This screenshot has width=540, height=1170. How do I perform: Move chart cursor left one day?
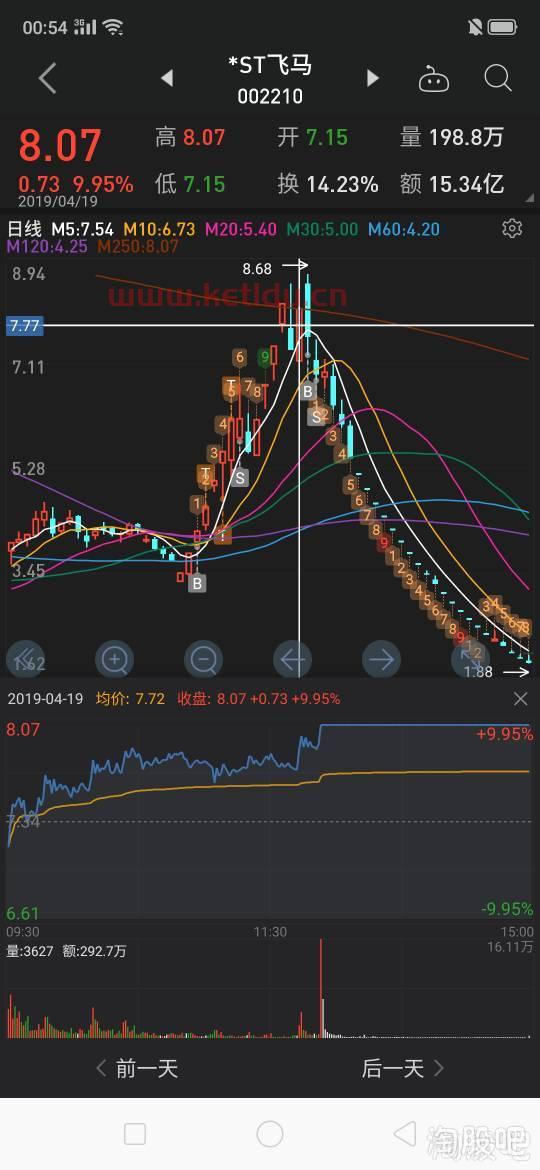(x=292, y=660)
